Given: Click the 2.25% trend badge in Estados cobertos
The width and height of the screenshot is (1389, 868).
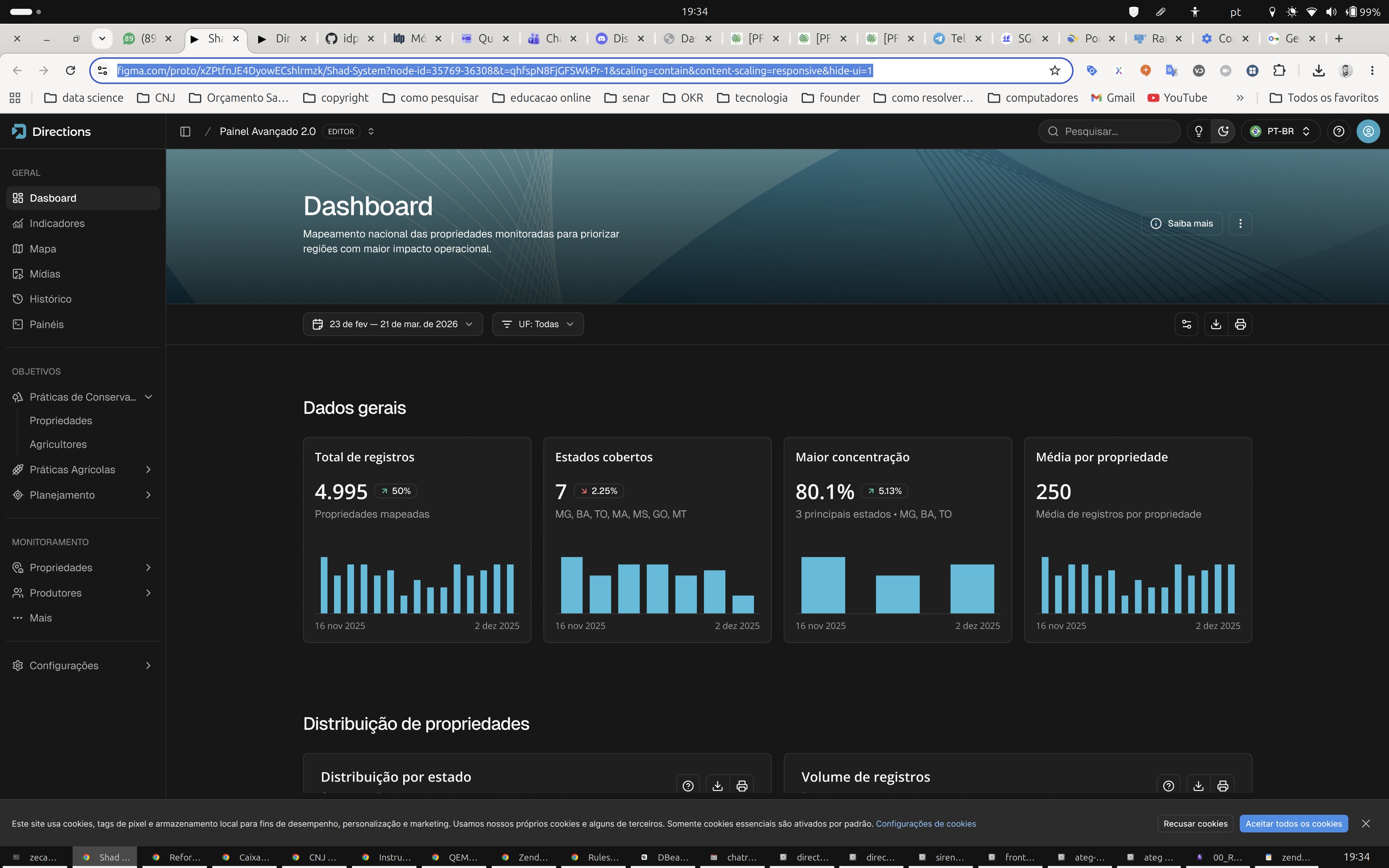Looking at the screenshot, I should [599, 491].
